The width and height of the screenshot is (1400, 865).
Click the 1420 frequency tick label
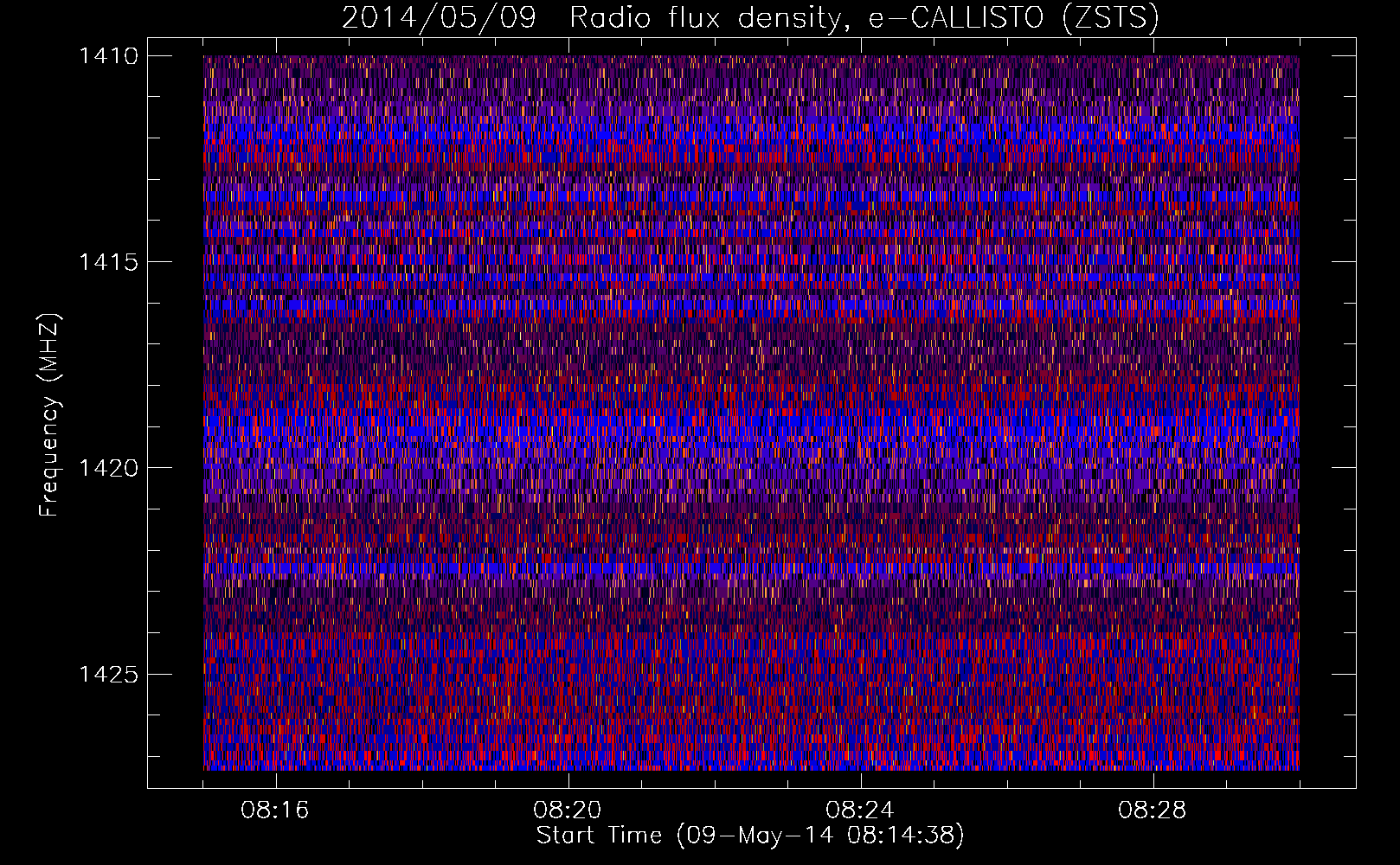(x=108, y=468)
